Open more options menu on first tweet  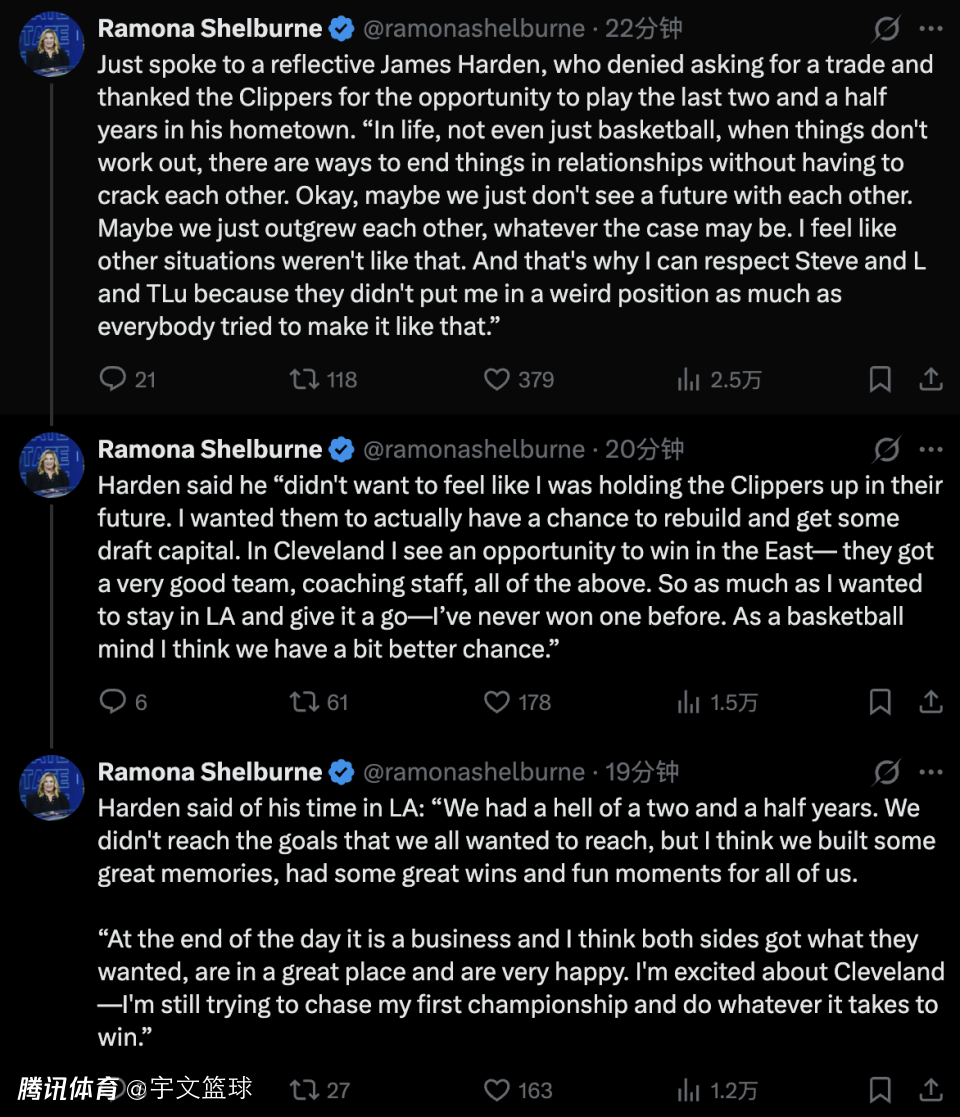(930, 28)
